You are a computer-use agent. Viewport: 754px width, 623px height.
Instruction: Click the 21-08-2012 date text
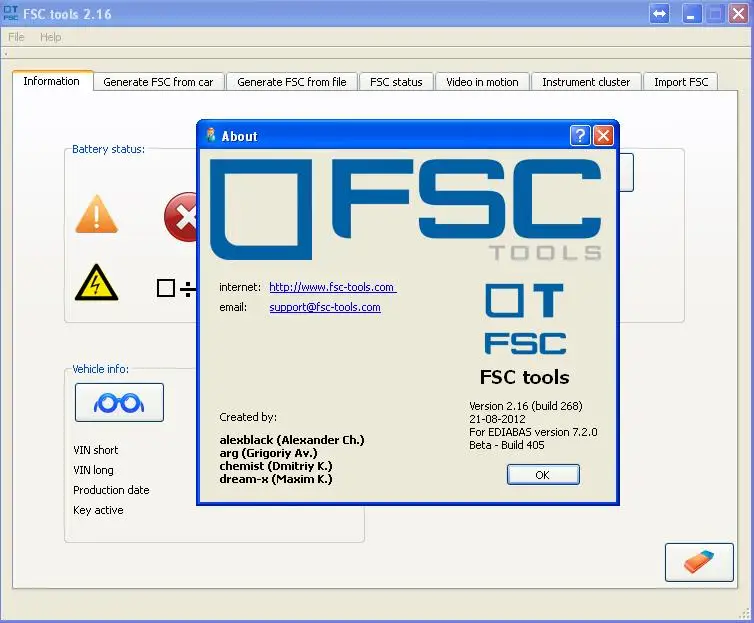(x=497, y=419)
